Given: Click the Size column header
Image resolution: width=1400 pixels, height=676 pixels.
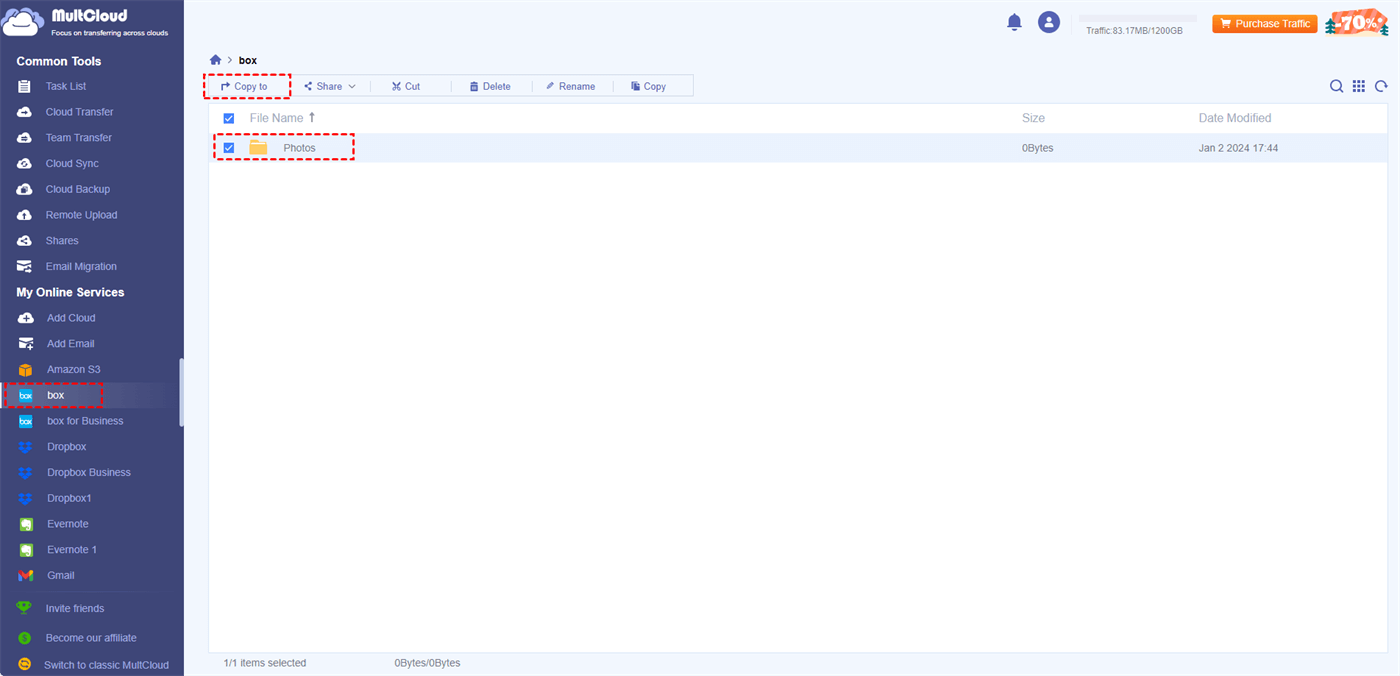Looking at the screenshot, I should click(x=1033, y=118).
